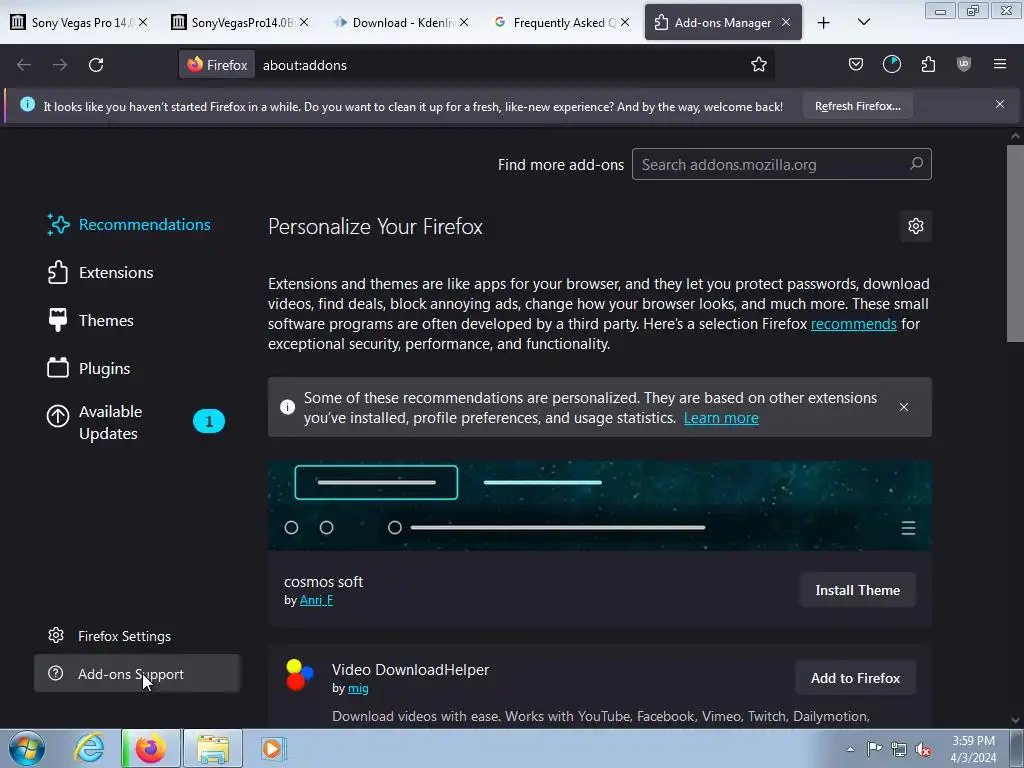
Task: Click the Firefox taskbar icon
Action: pyautogui.click(x=150, y=748)
